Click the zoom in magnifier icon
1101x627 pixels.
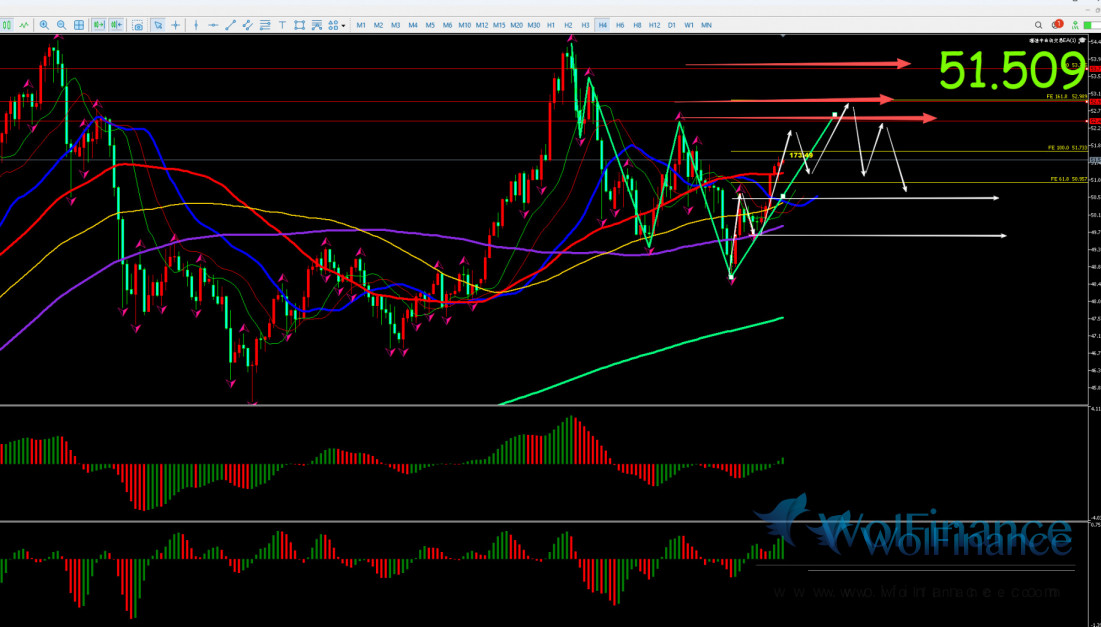point(44,25)
